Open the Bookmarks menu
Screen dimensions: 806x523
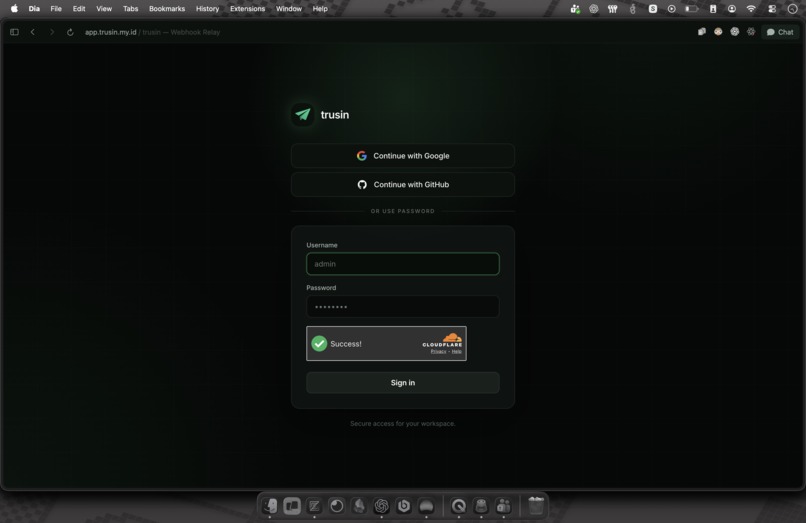(x=167, y=9)
